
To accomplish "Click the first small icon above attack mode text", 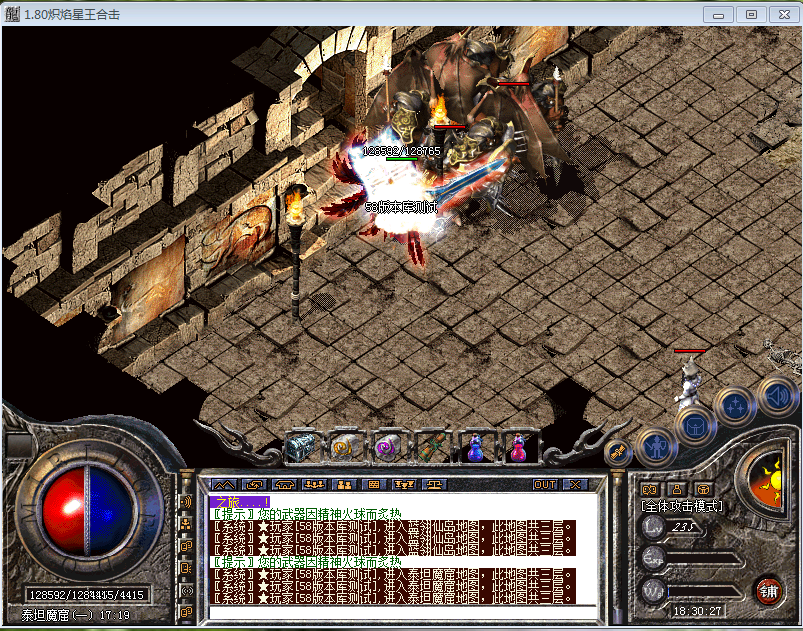I will coord(650,489).
